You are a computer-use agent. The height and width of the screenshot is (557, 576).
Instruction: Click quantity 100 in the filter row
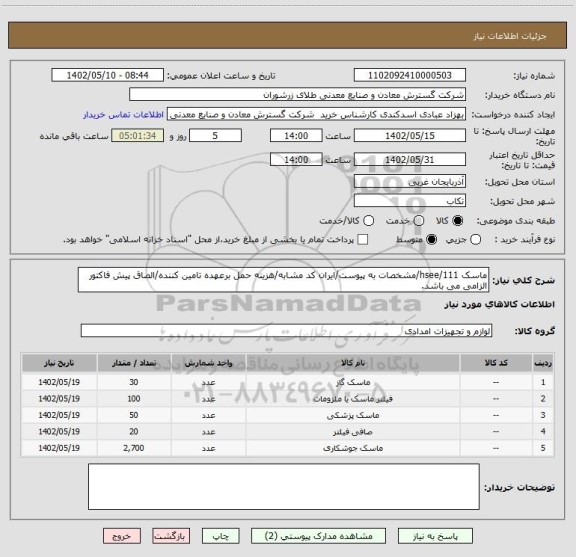coord(134,399)
